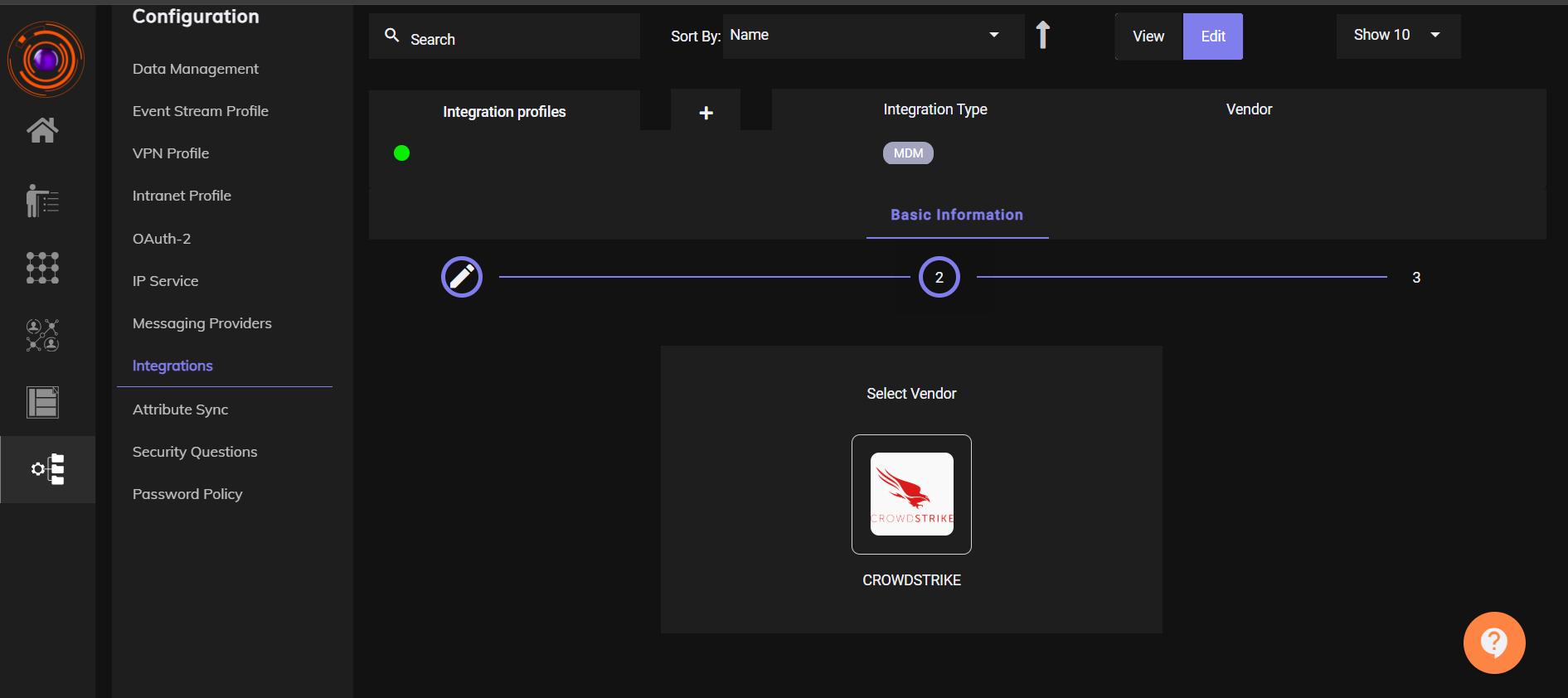Viewport: 1568px width, 698px height.
Task: Open the user list sidebar icon
Action: click(x=42, y=201)
